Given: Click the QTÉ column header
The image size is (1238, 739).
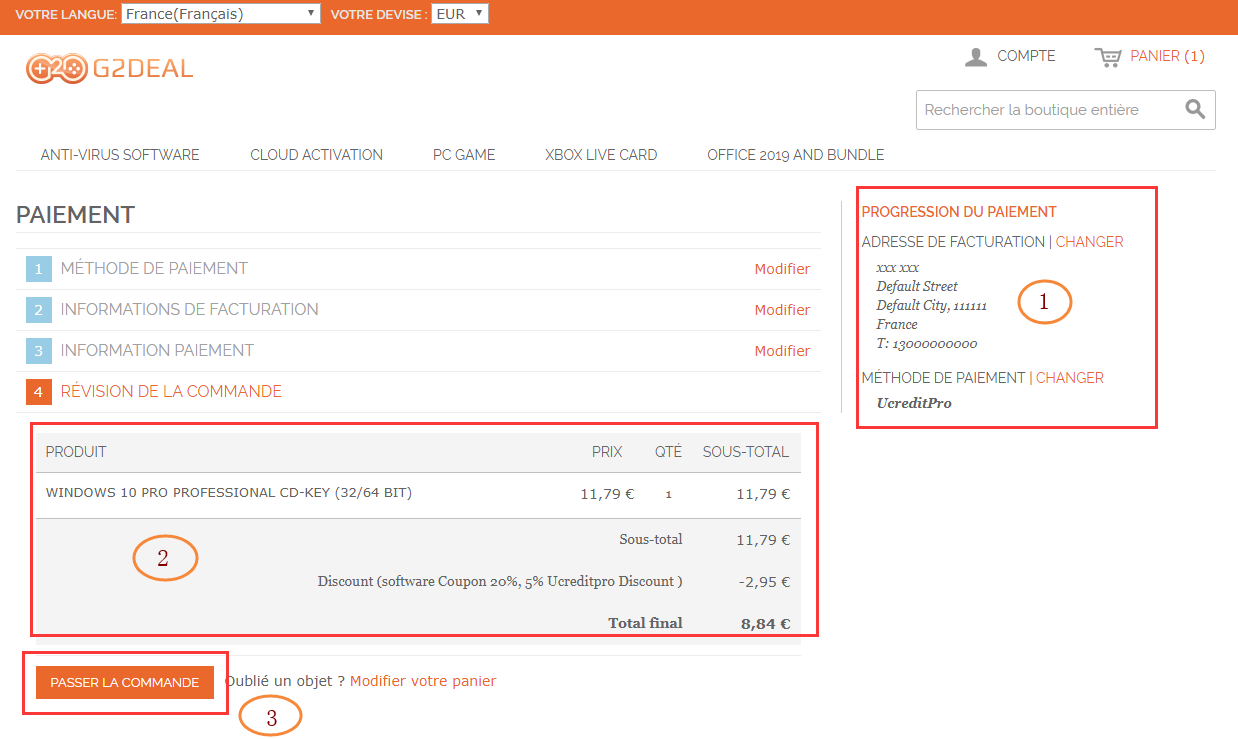Looking at the screenshot, I should click(668, 452).
